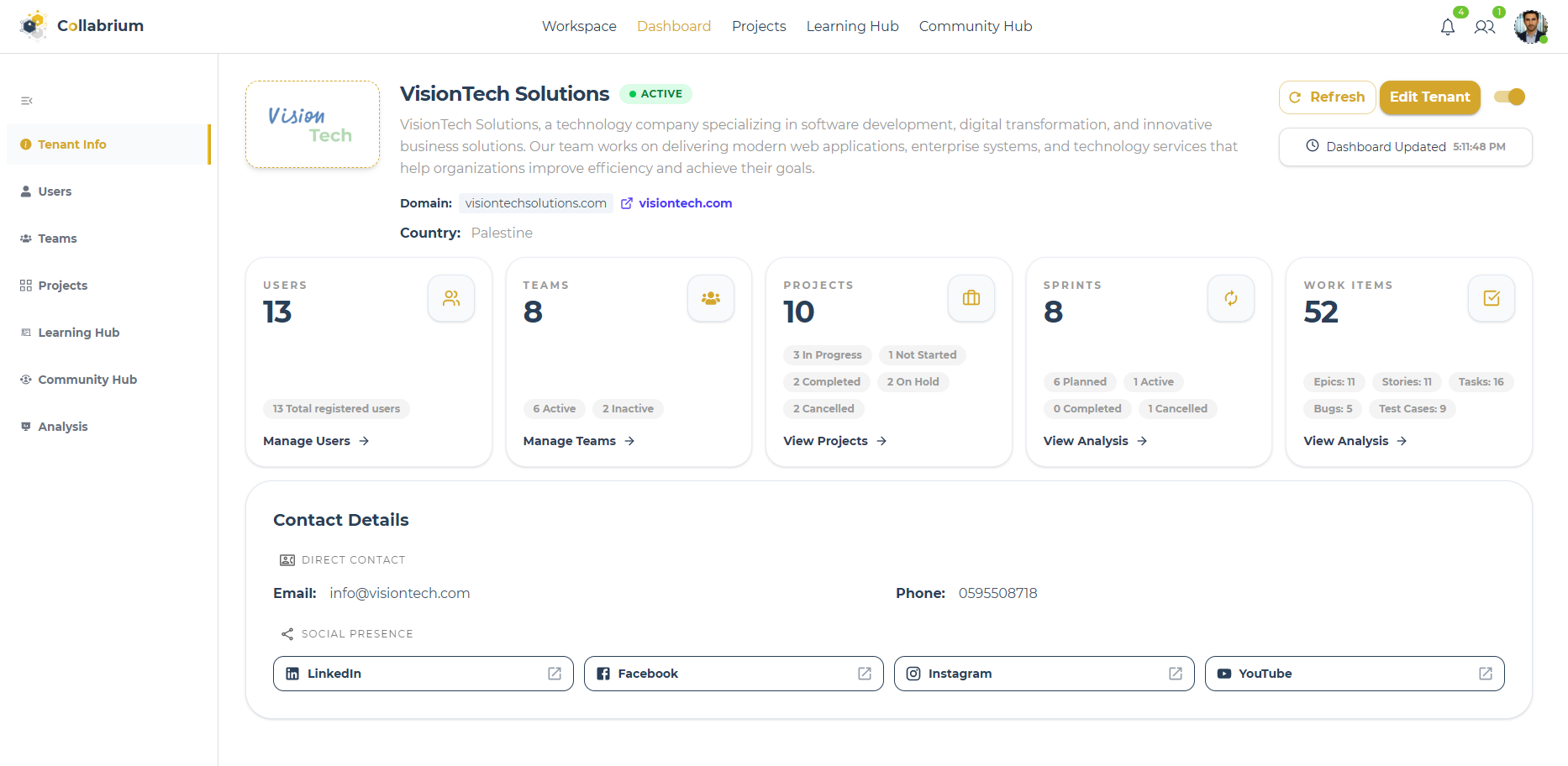Click the VisionTech tenant logo
The height and width of the screenshot is (766, 1568).
pyautogui.click(x=313, y=124)
